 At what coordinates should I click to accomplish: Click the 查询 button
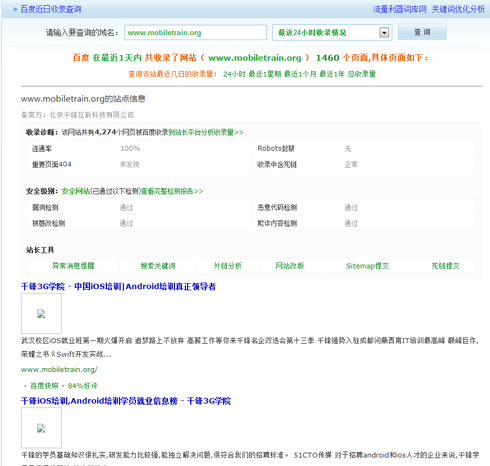[x=422, y=32]
